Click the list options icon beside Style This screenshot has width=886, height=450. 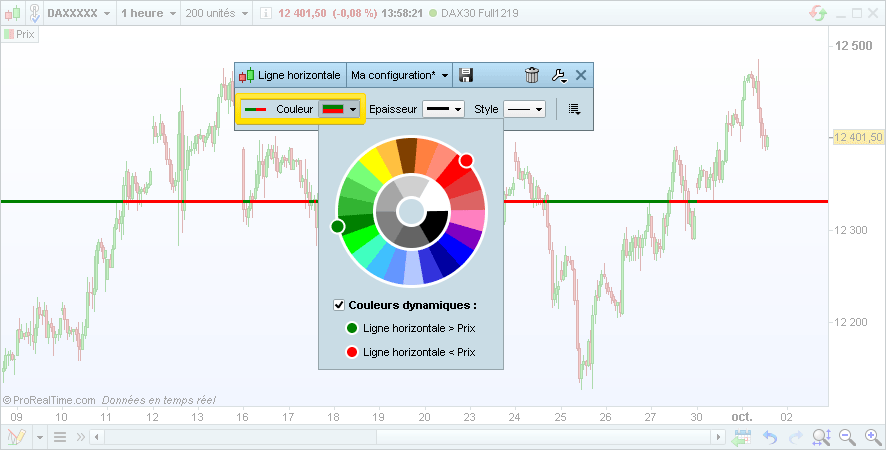pos(575,109)
